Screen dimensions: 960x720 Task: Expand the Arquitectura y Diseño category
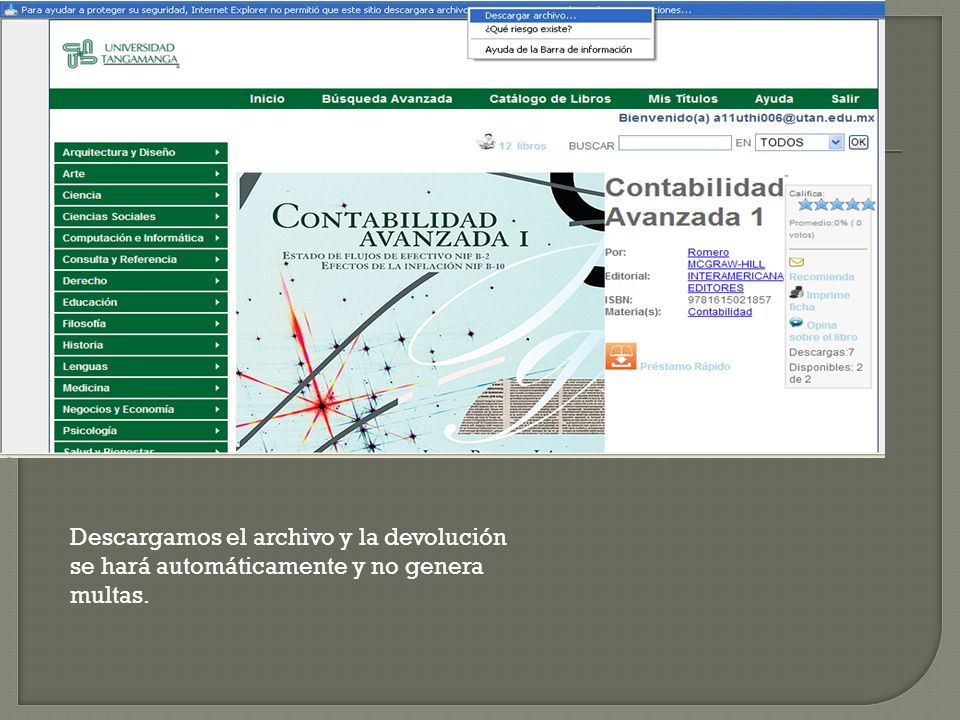tap(141, 152)
